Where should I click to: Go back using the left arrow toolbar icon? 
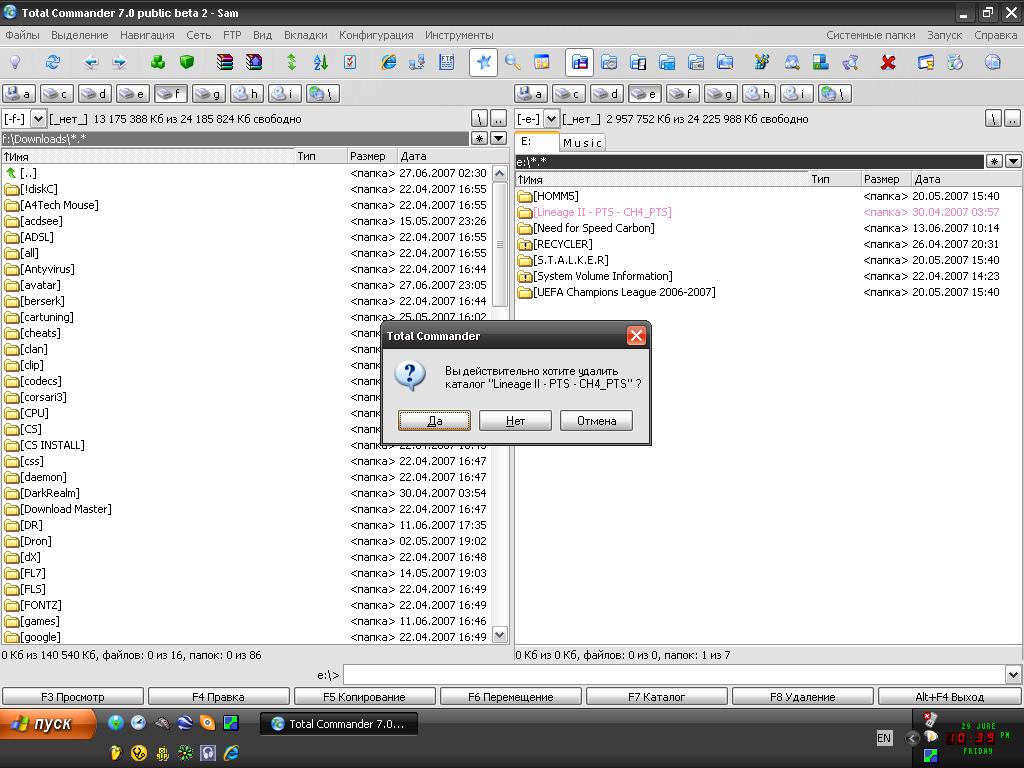click(91, 63)
